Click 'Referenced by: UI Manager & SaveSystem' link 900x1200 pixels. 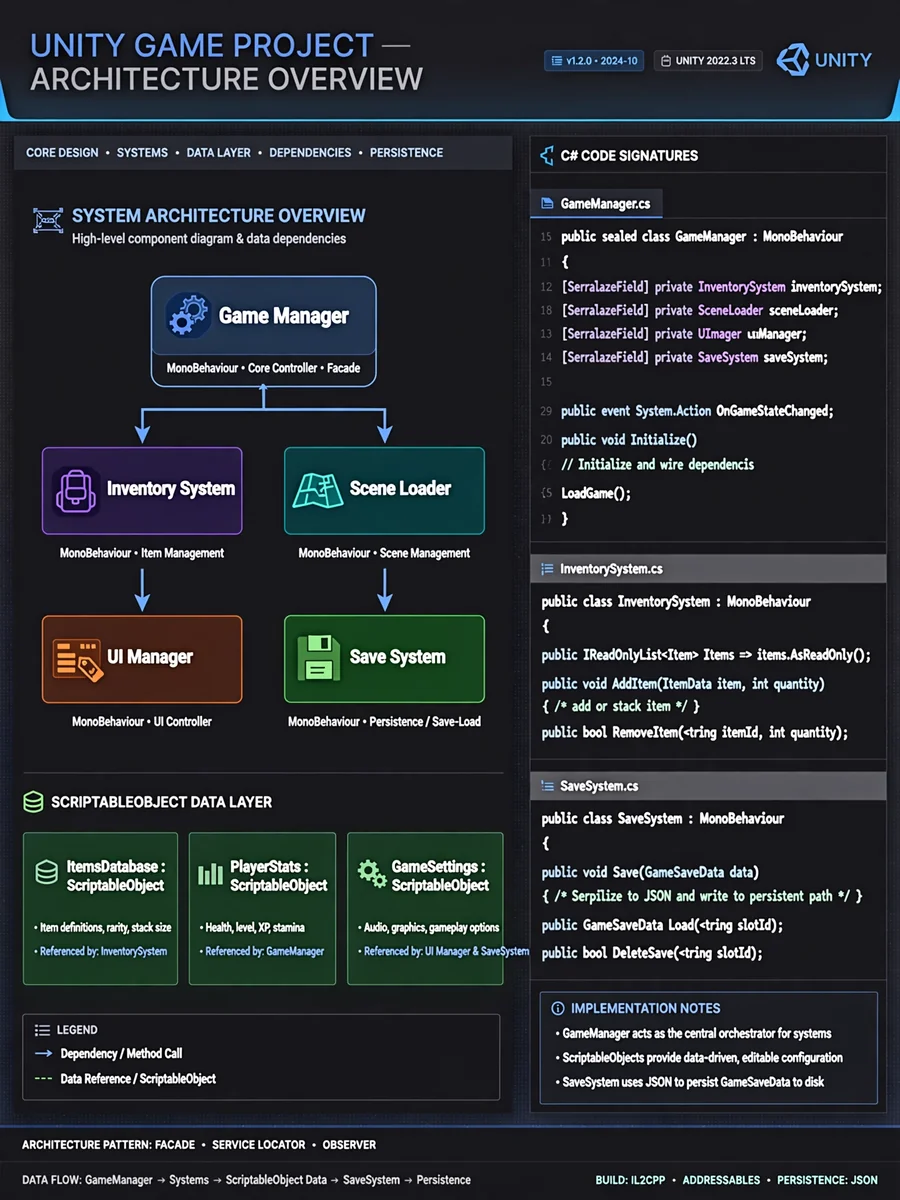(x=446, y=951)
